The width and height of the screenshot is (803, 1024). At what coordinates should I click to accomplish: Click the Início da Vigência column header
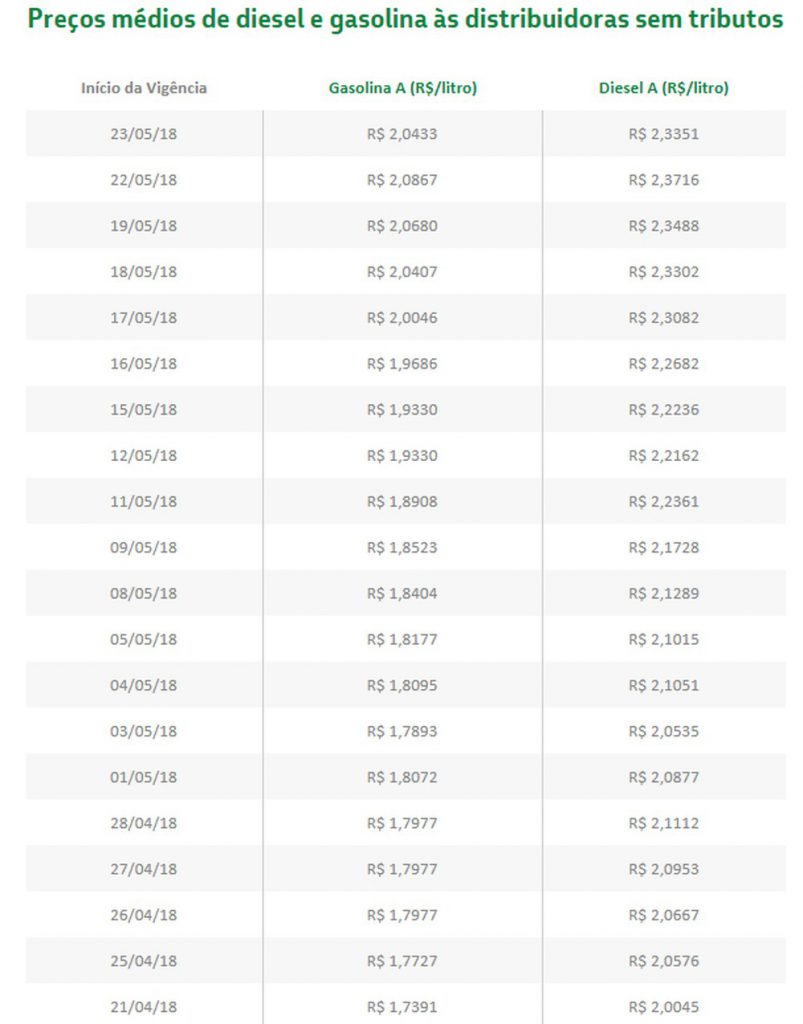pyautogui.click(x=144, y=88)
